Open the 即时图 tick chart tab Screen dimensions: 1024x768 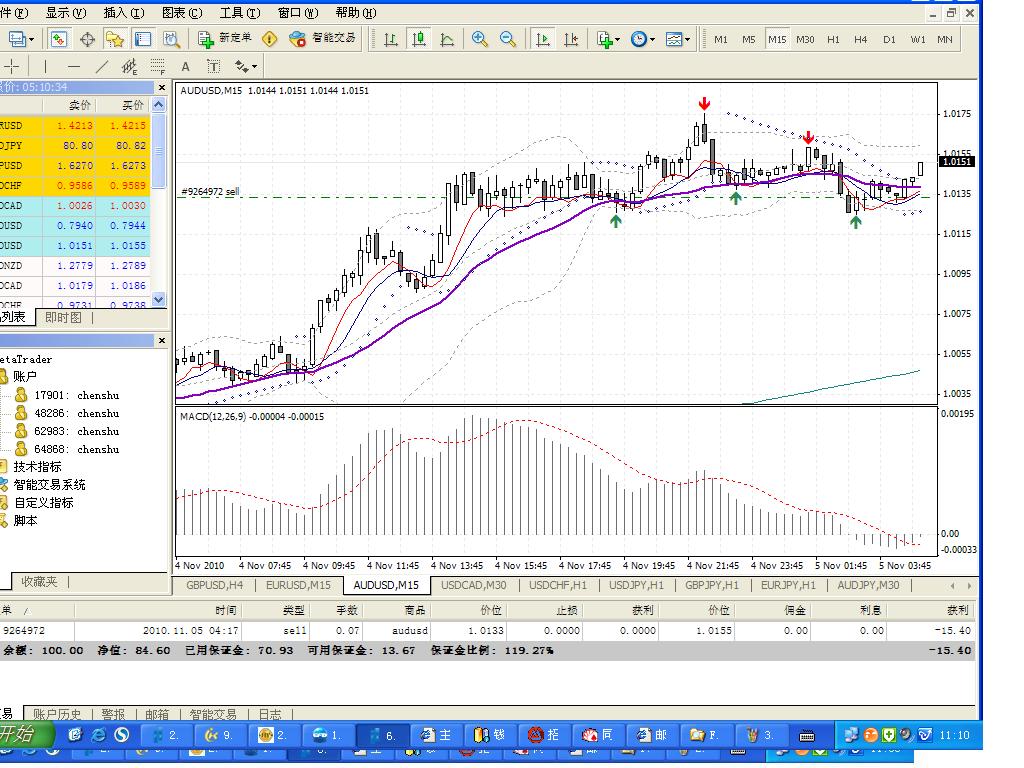pyautogui.click(x=63, y=317)
